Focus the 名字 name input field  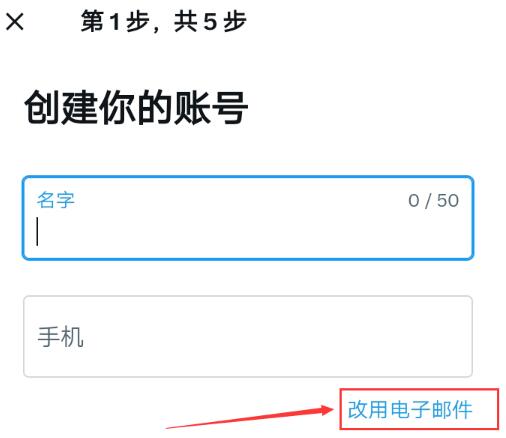[248, 218]
